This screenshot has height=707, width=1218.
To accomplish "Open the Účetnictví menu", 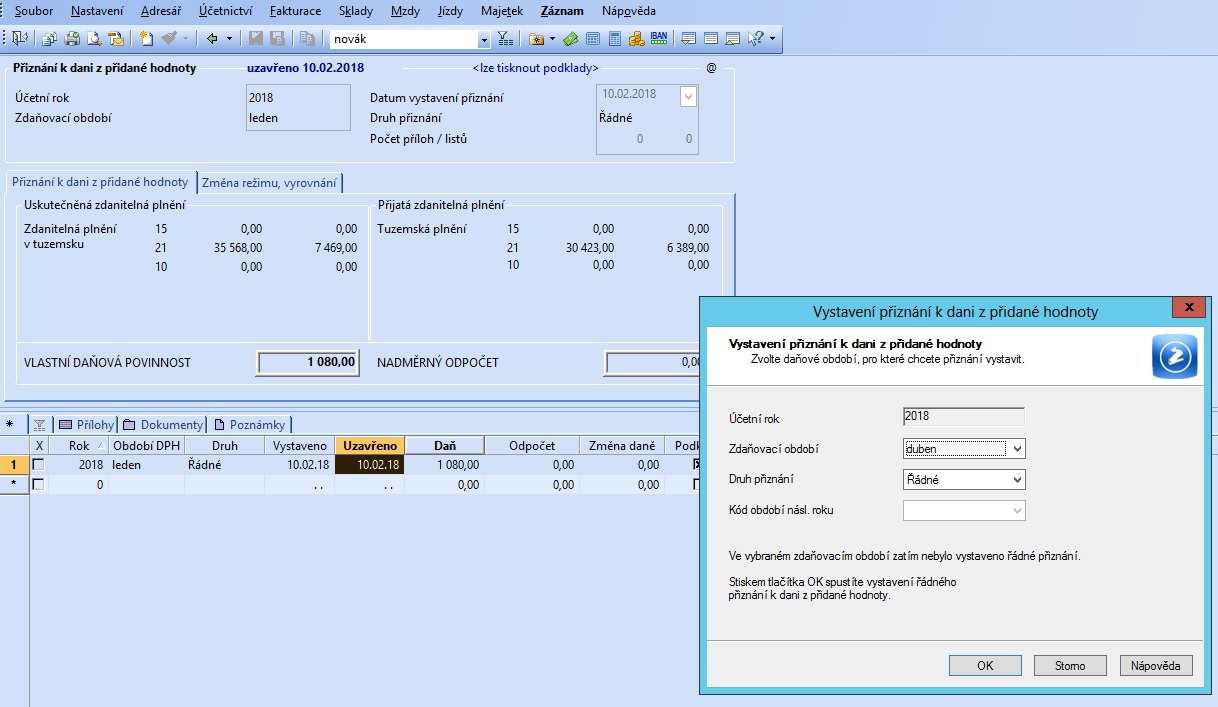I will (224, 11).
